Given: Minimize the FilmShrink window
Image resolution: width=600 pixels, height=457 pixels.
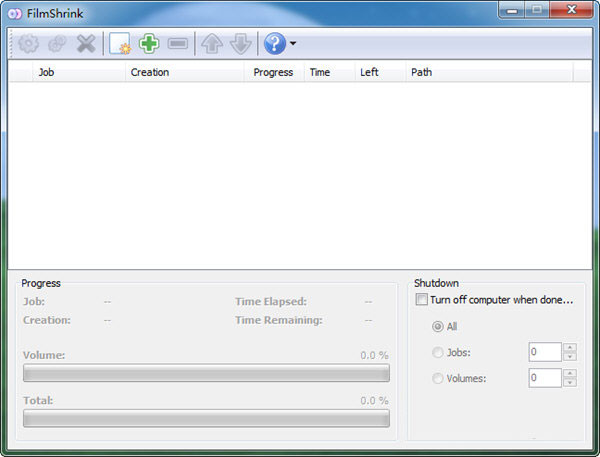Looking at the screenshot, I should (x=512, y=10).
